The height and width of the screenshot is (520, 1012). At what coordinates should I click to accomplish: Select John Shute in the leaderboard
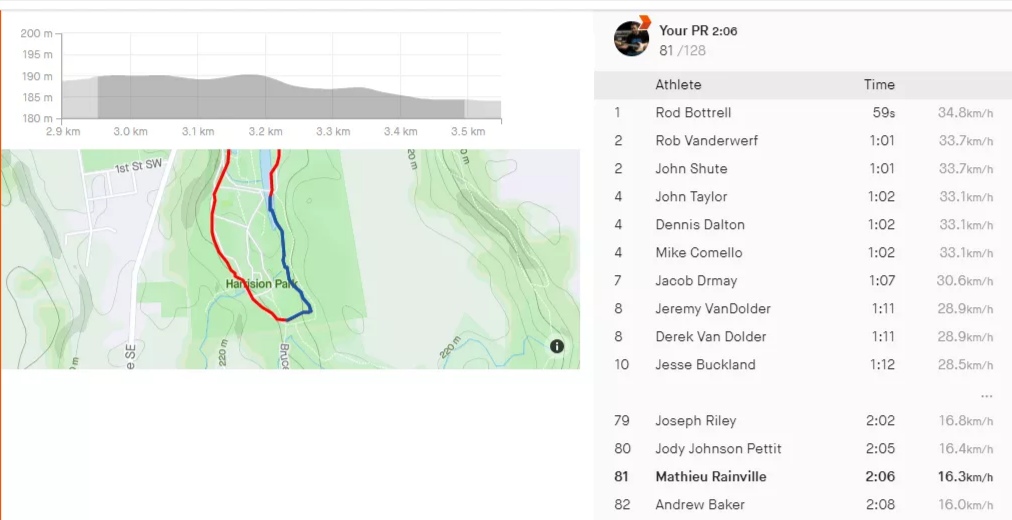691,169
